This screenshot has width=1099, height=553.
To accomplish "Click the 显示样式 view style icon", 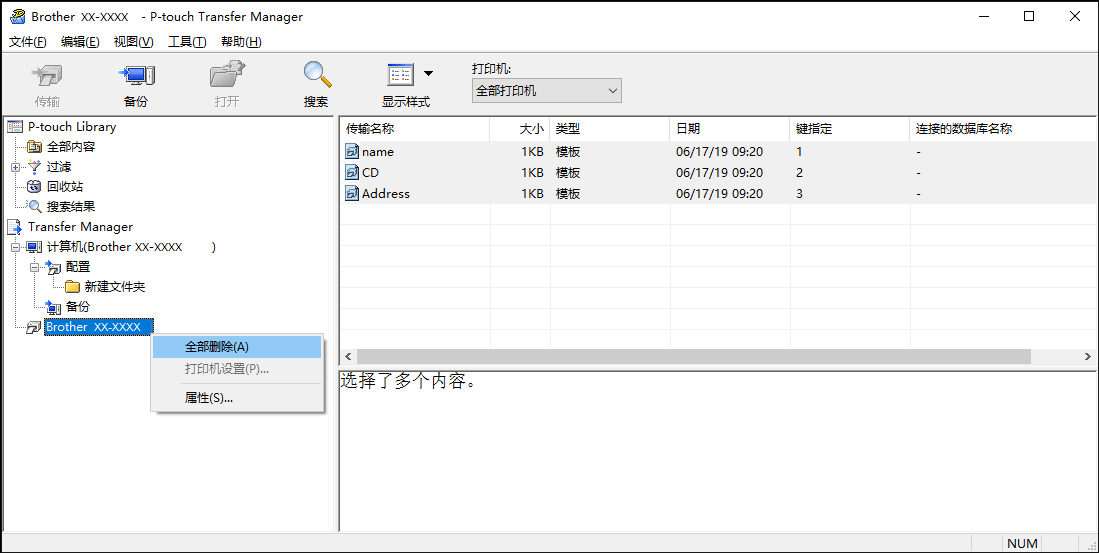I will [x=400, y=75].
